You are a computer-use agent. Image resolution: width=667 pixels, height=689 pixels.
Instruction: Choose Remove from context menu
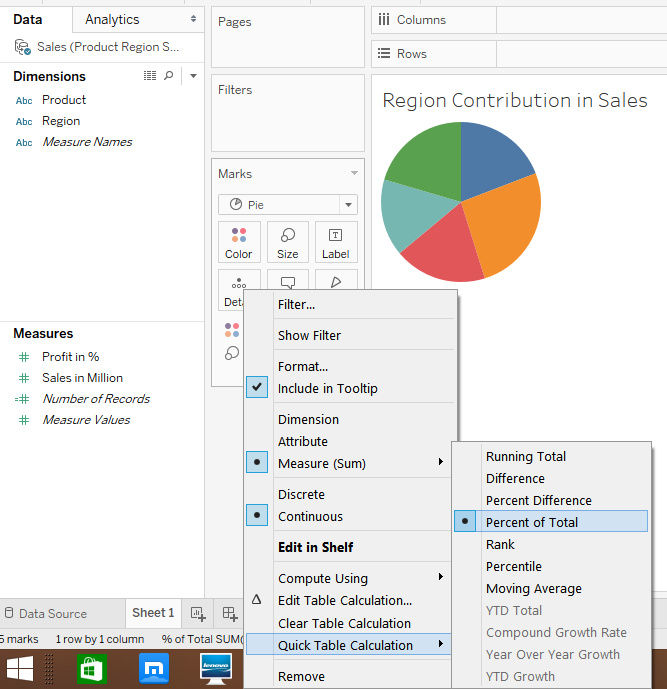click(x=301, y=677)
